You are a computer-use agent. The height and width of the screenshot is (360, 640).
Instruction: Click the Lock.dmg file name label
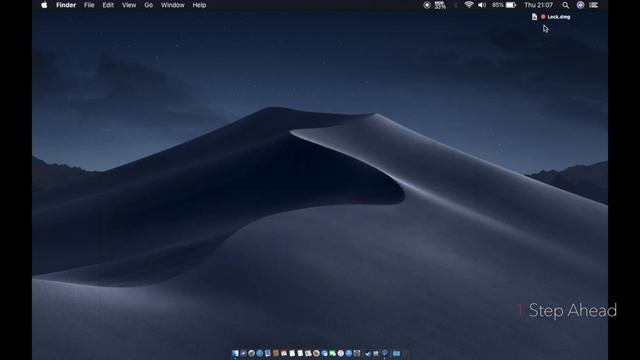click(558, 17)
